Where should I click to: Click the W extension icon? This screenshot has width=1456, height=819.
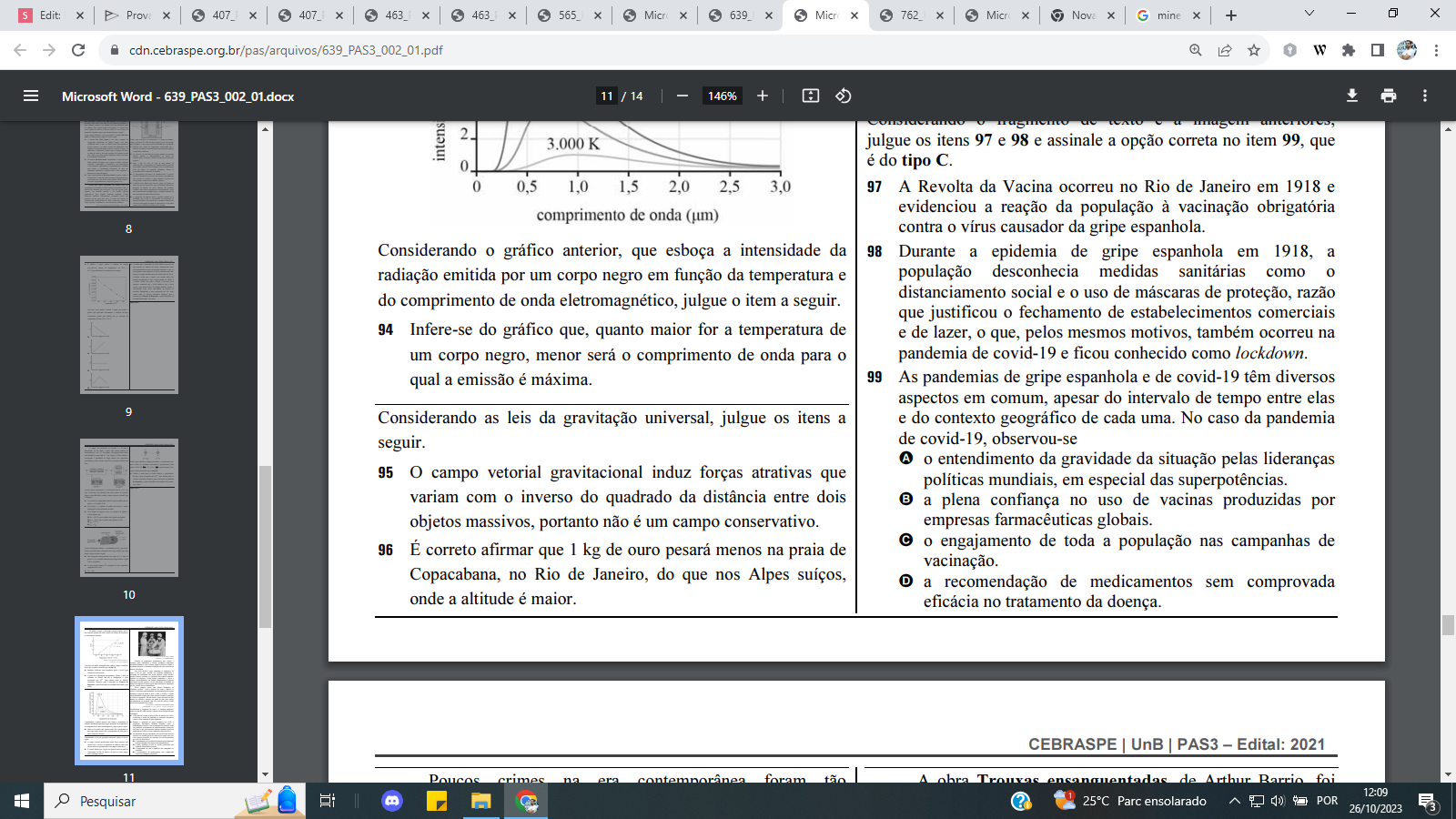(x=1319, y=50)
